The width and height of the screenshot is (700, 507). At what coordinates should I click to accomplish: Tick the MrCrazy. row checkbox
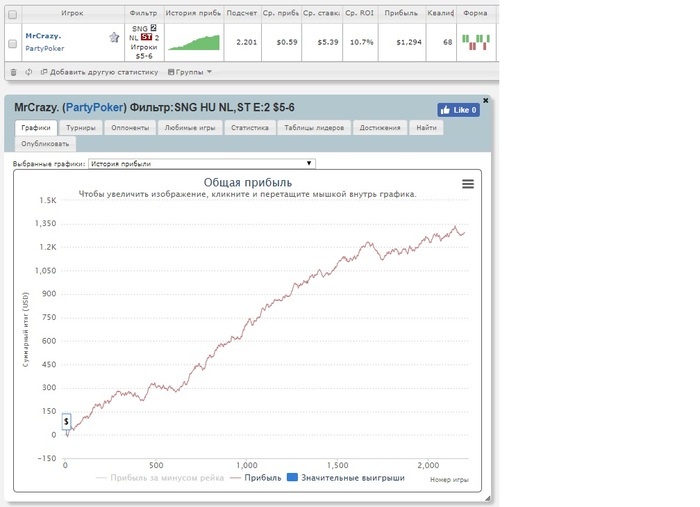pos(12,43)
